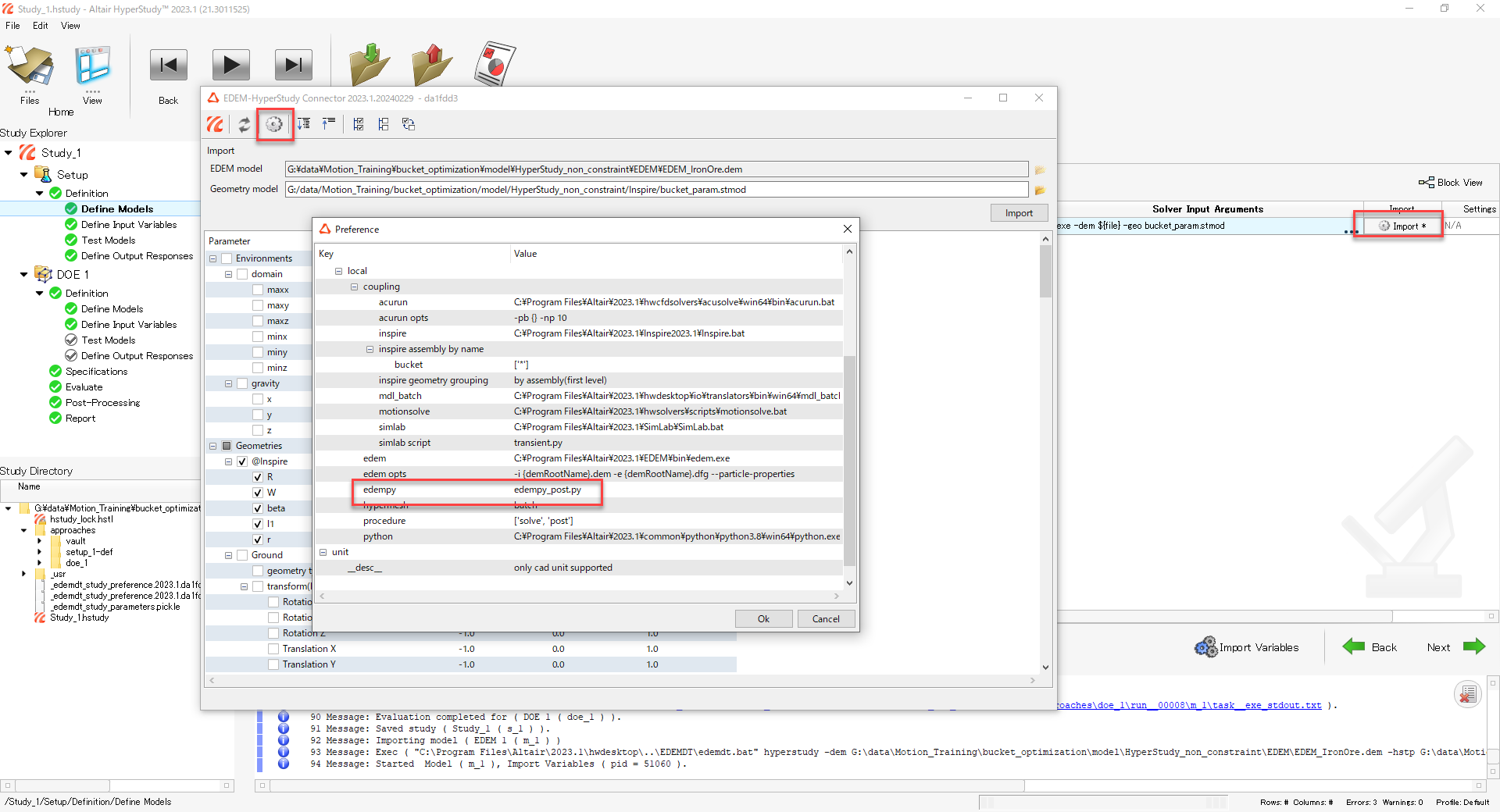Screen dimensions: 1500x812
Task: Click the Import * button in Define Models
Action: [x=1402, y=226]
